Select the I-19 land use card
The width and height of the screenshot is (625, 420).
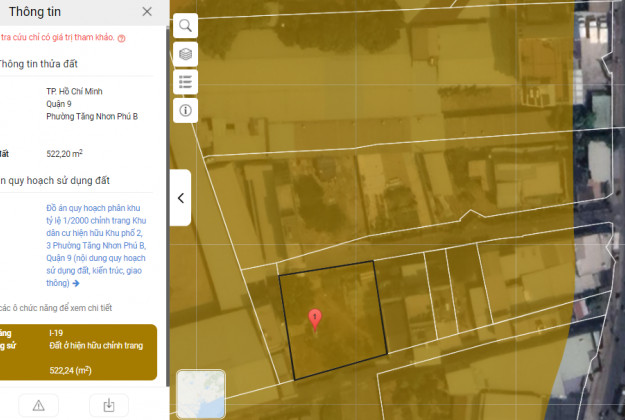pos(78,351)
